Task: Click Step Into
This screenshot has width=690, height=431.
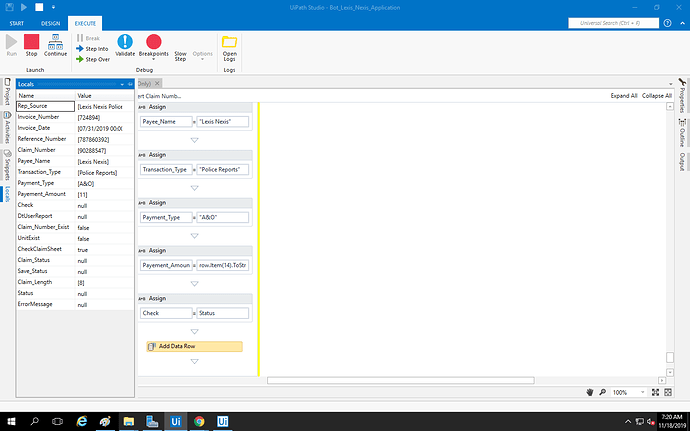Action: click(x=92, y=49)
